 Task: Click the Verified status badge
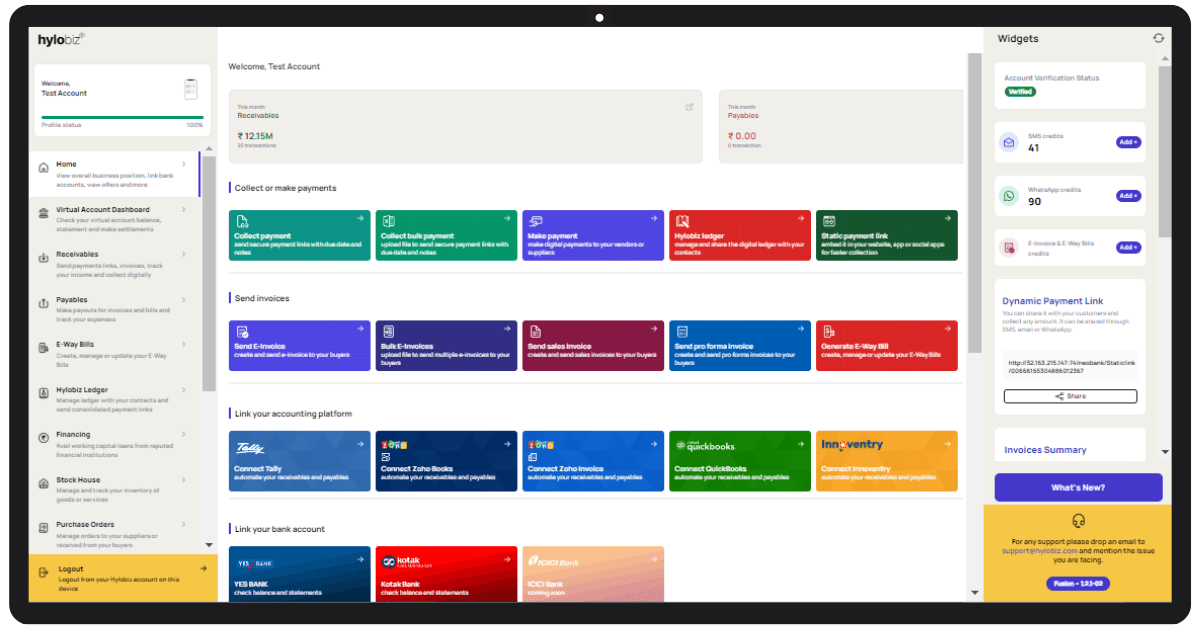1020,91
